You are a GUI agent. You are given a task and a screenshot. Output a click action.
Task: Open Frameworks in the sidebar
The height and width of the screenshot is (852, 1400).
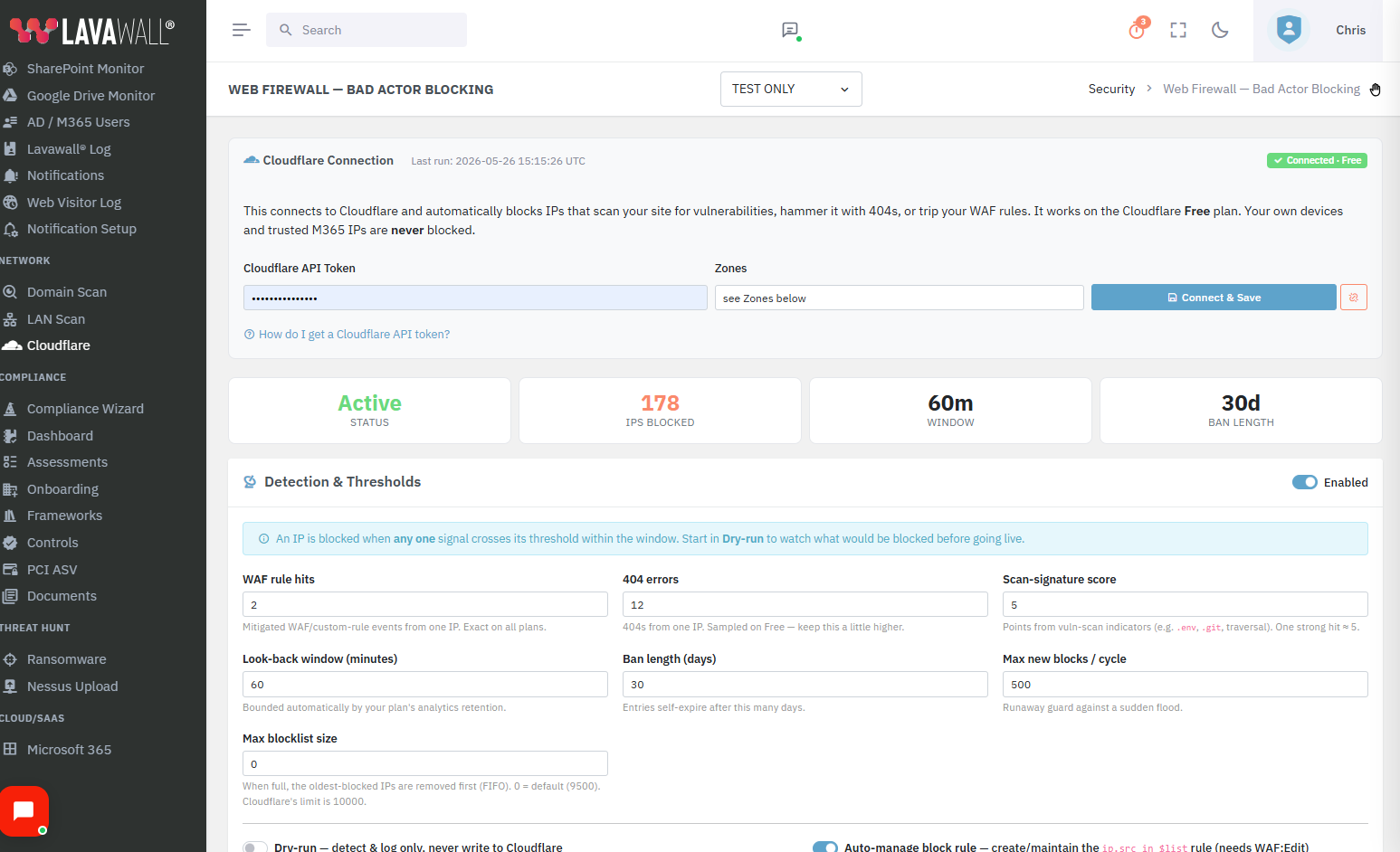[64, 516]
